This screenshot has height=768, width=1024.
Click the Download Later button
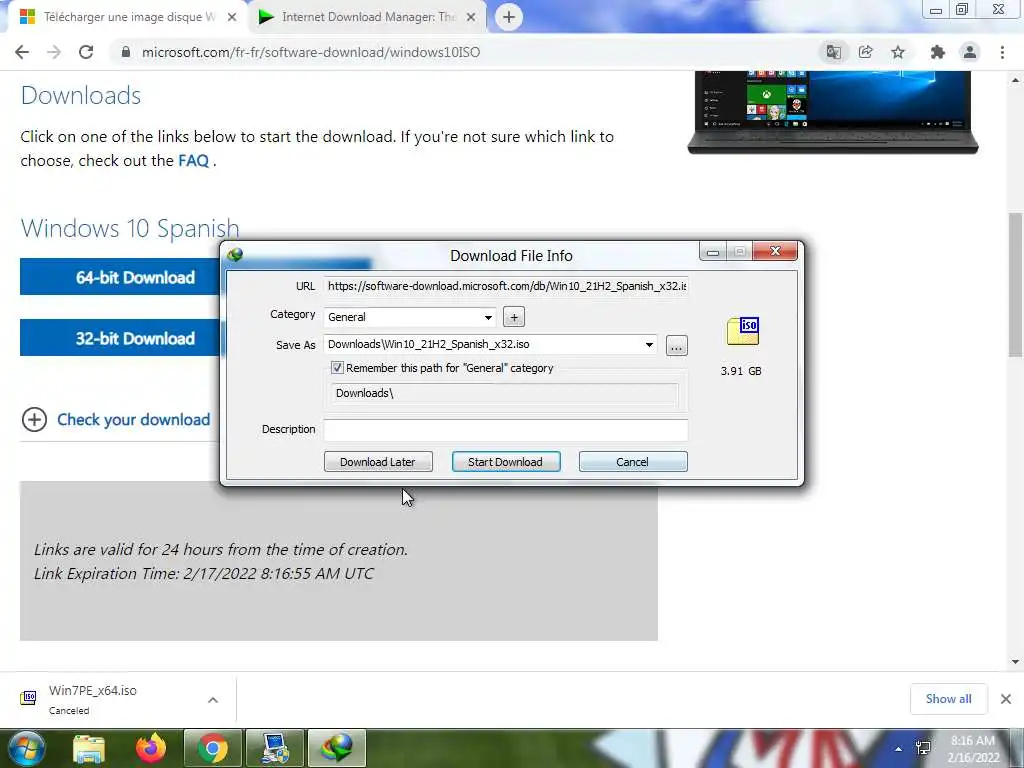click(378, 462)
